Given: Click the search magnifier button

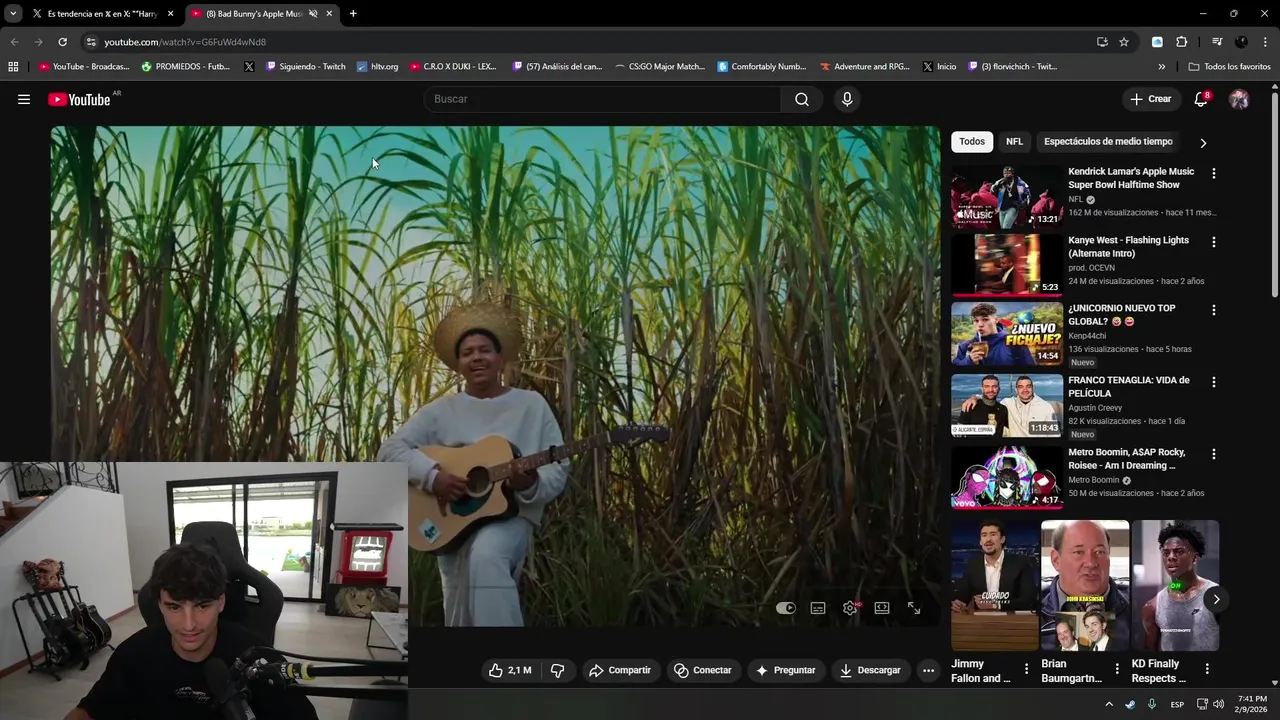Looking at the screenshot, I should tap(802, 99).
